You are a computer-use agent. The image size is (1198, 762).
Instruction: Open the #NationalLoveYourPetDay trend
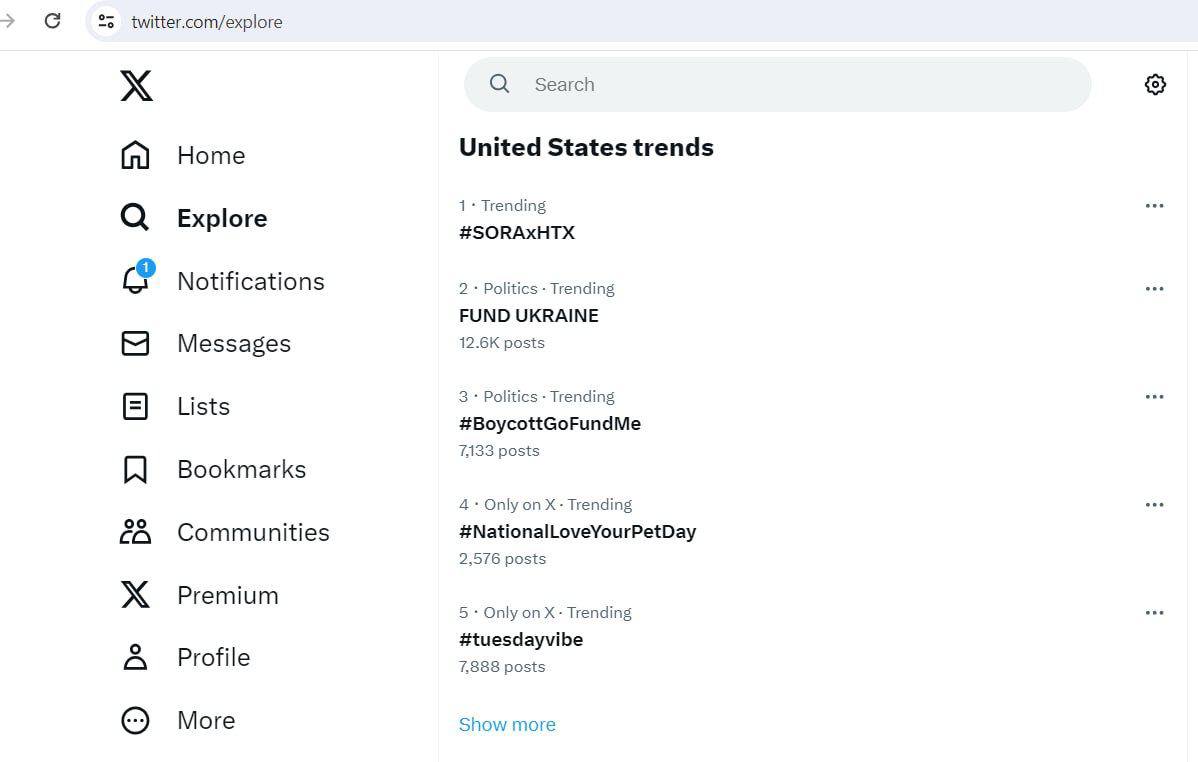[578, 532]
